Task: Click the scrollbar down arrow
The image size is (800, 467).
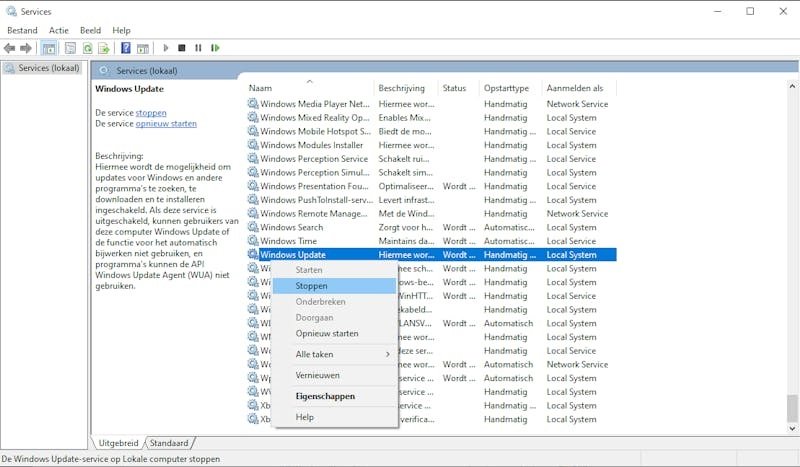Action: [x=792, y=429]
